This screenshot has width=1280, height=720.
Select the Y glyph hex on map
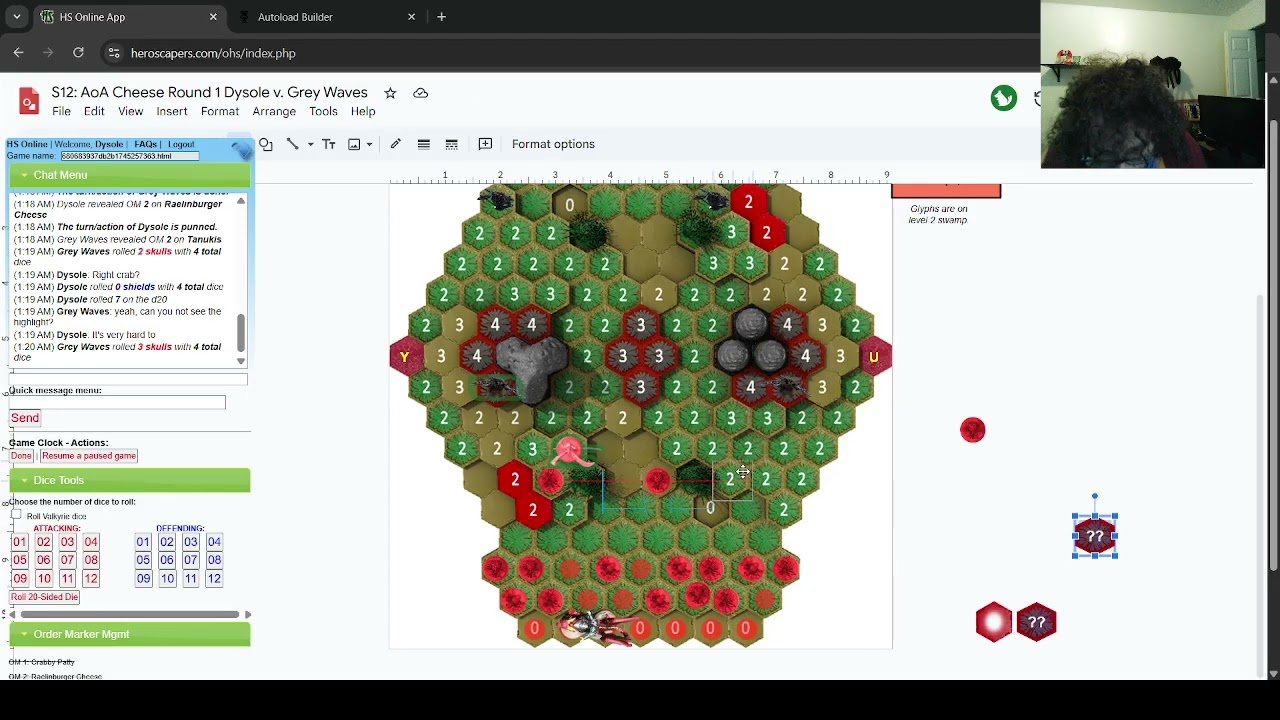pyautogui.click(x=404, y=357)
